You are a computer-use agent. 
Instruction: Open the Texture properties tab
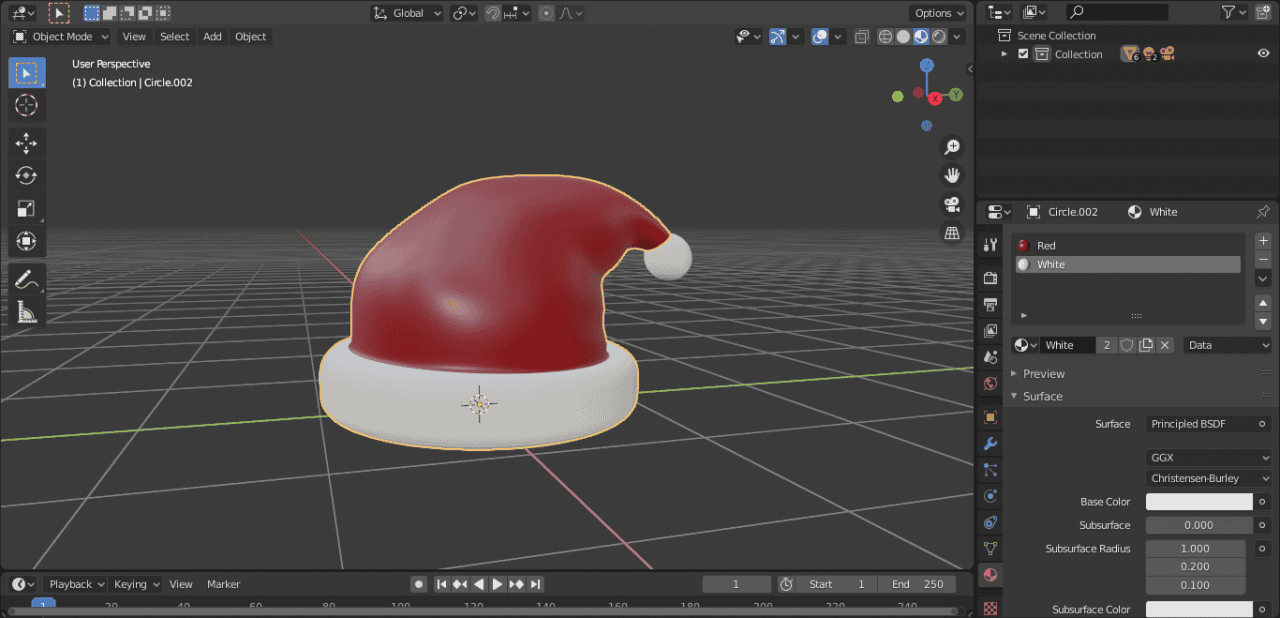coord(990,608)
